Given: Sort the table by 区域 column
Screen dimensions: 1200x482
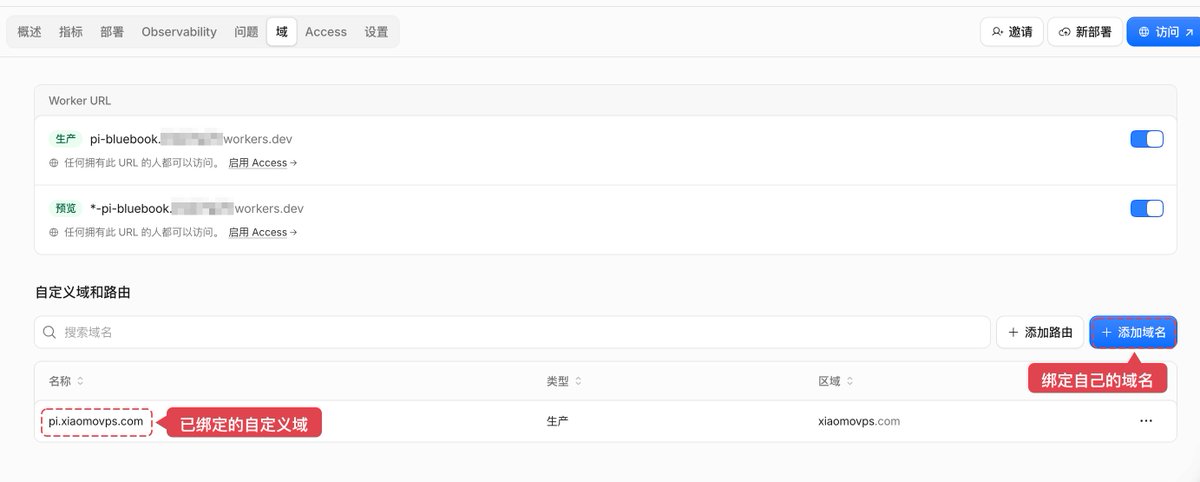Looking at the screenshot, I should click(836, 381).
